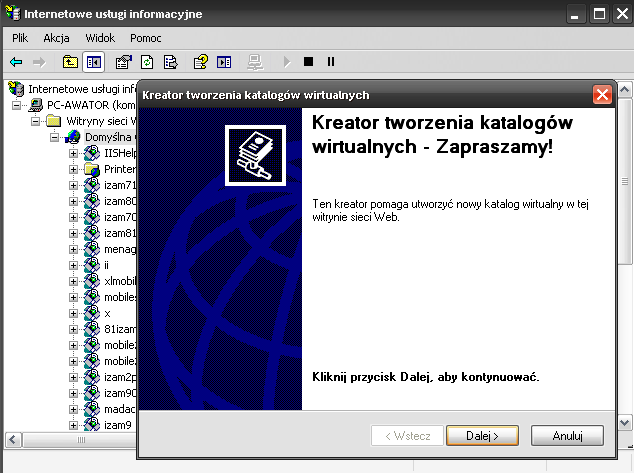Select the Witryny sieci folder in tree
The image size is (634, 473).
pos(101,121)
